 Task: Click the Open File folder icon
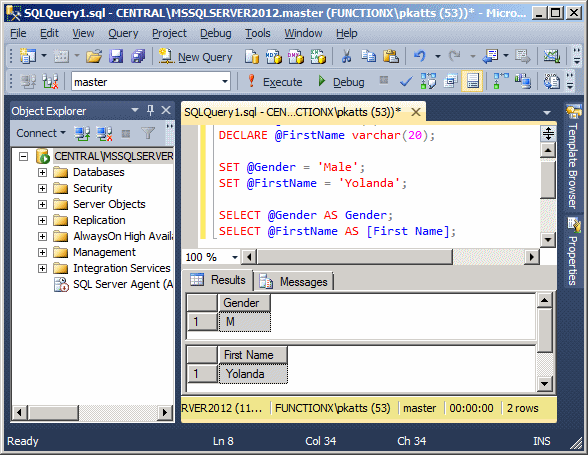coord(94,56)
